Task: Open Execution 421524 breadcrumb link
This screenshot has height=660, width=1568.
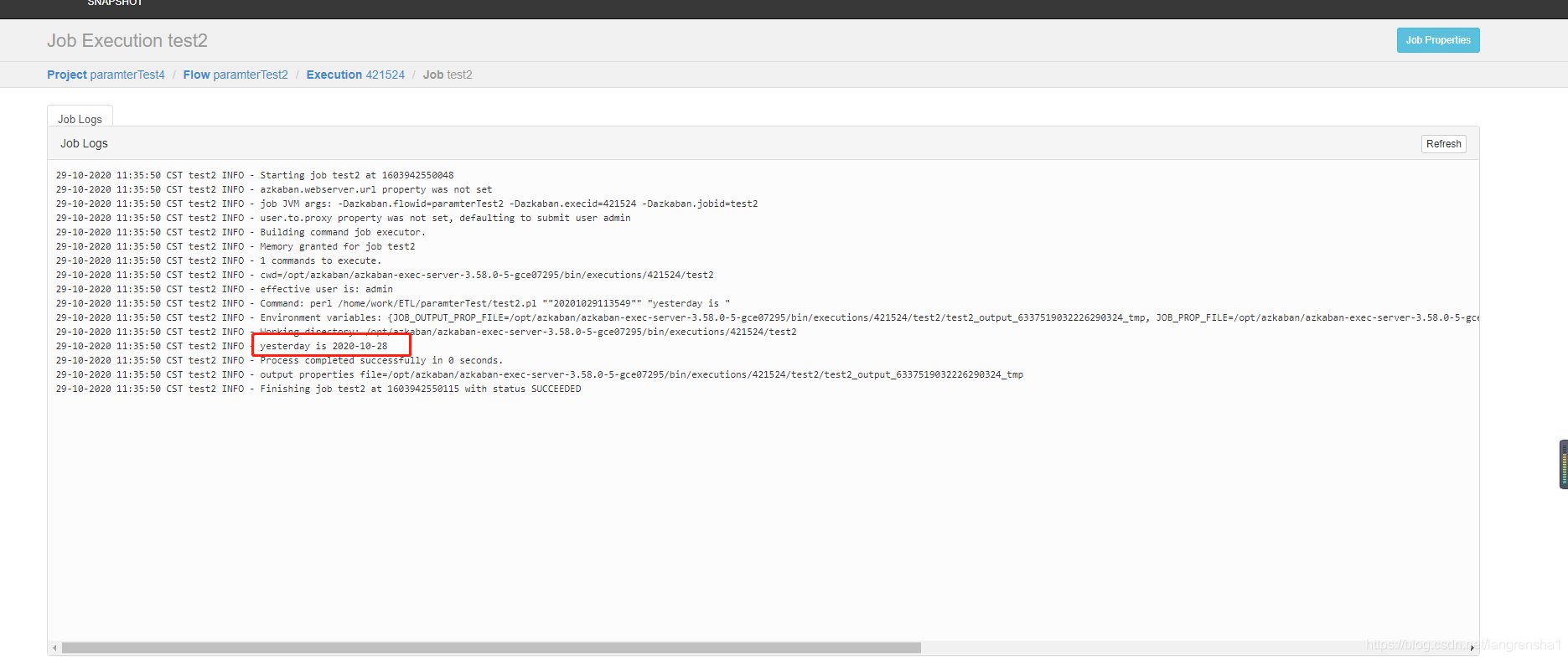Action: pyautogui.click(x=355, y=75)
